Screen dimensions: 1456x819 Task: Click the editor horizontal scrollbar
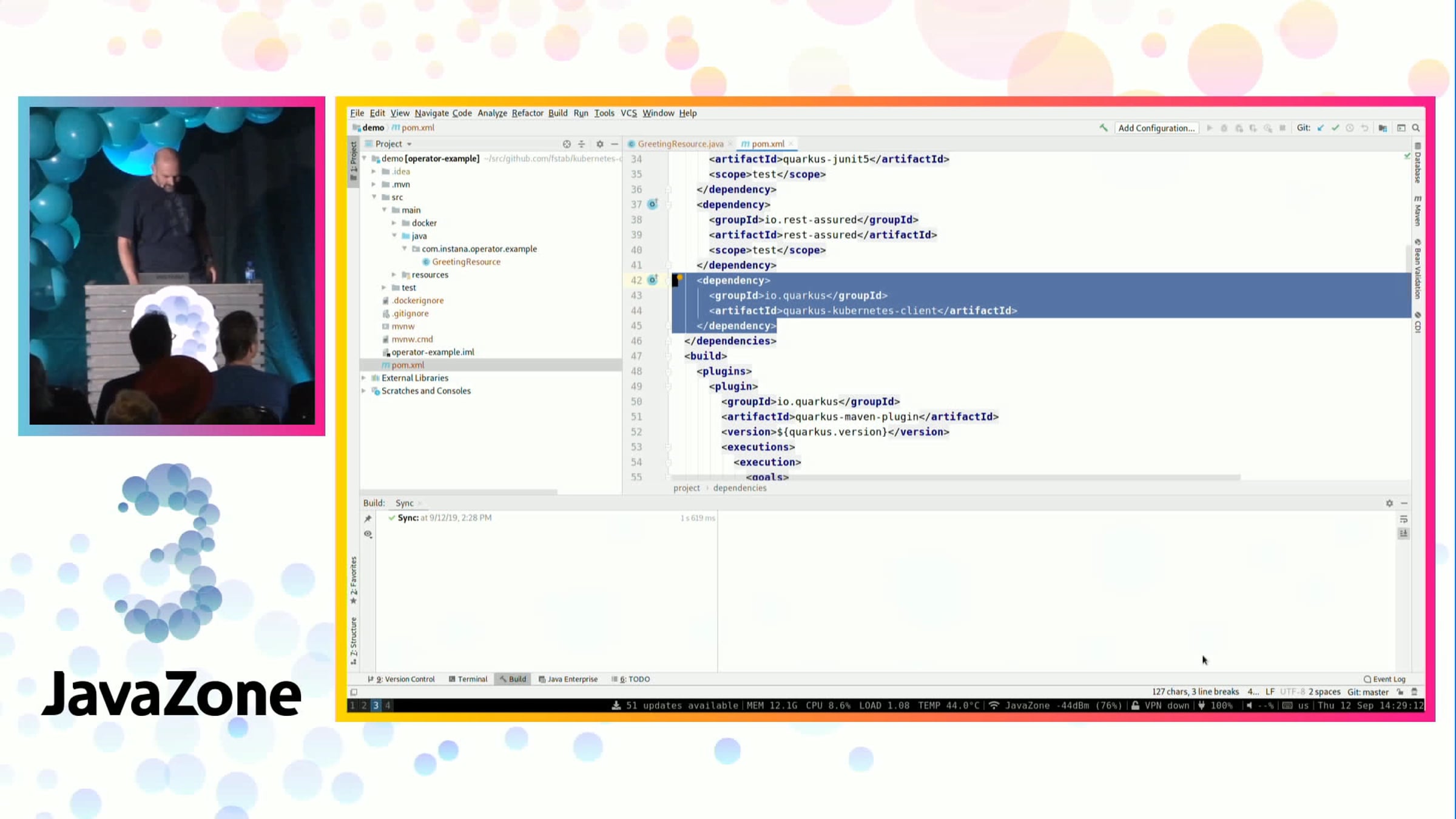955,477
